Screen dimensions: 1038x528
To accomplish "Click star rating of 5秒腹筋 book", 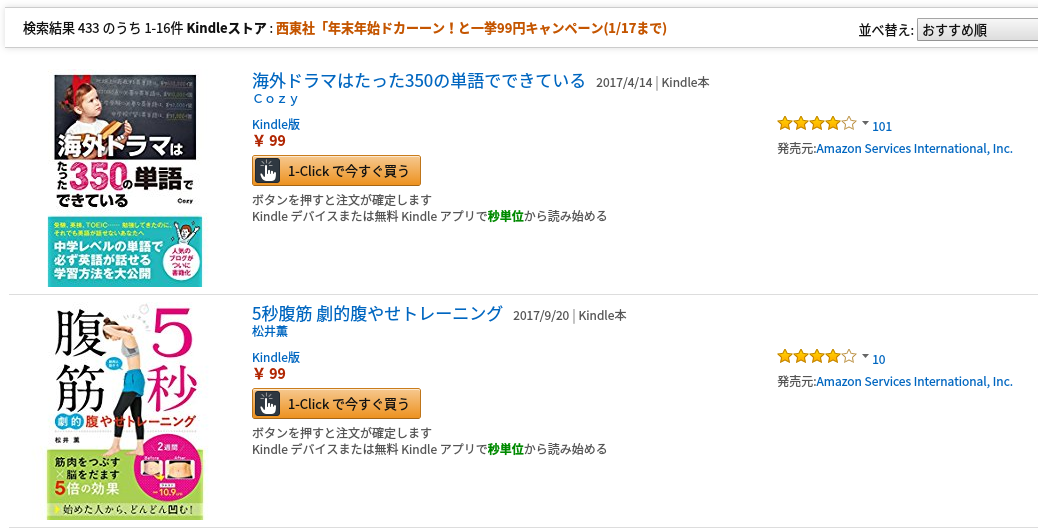I will pyautogui.click(x=817, y=356).
